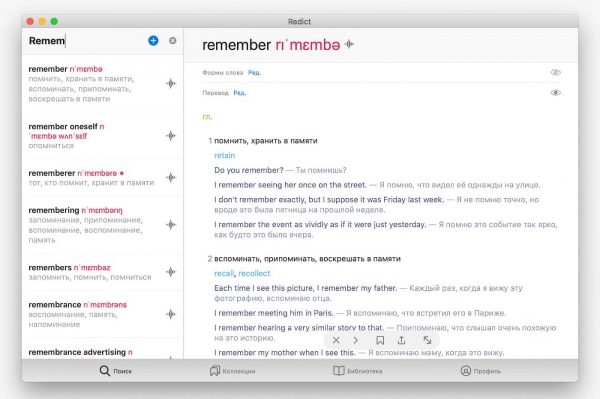
Task: Click the search input containing Remem
Action: coord(85,41)
